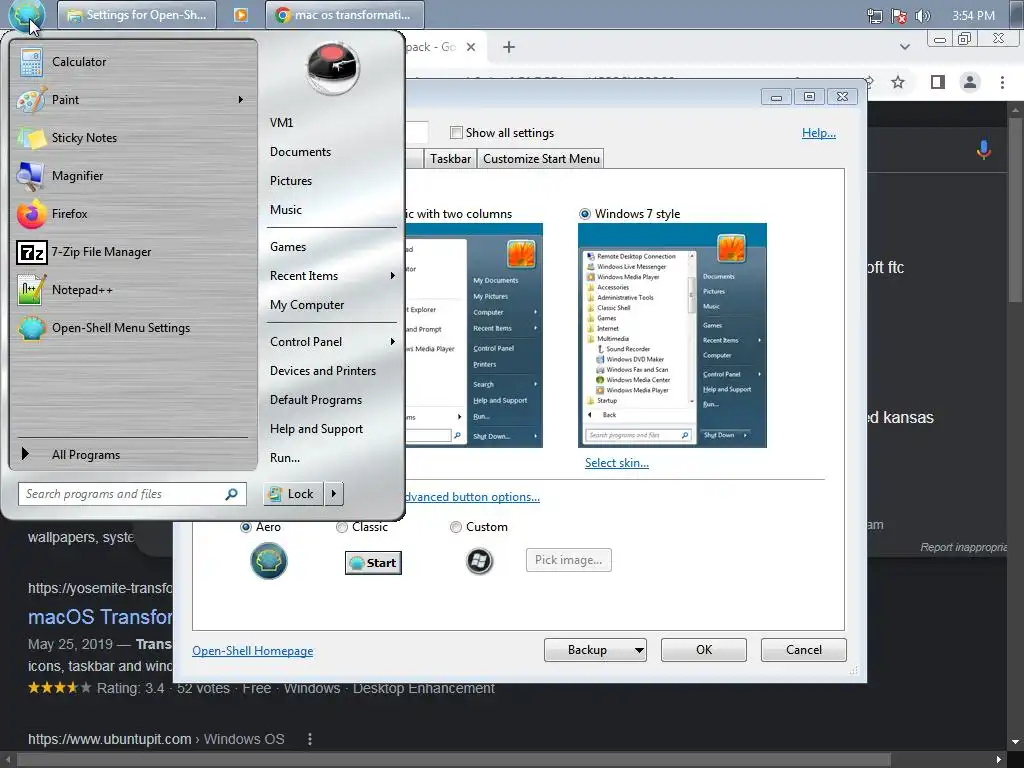The width and height of the screenshot is (1024, 768).
Task: Launch Firefox from pinned programs
Action: pyautogui.click(x=133, y=214)
